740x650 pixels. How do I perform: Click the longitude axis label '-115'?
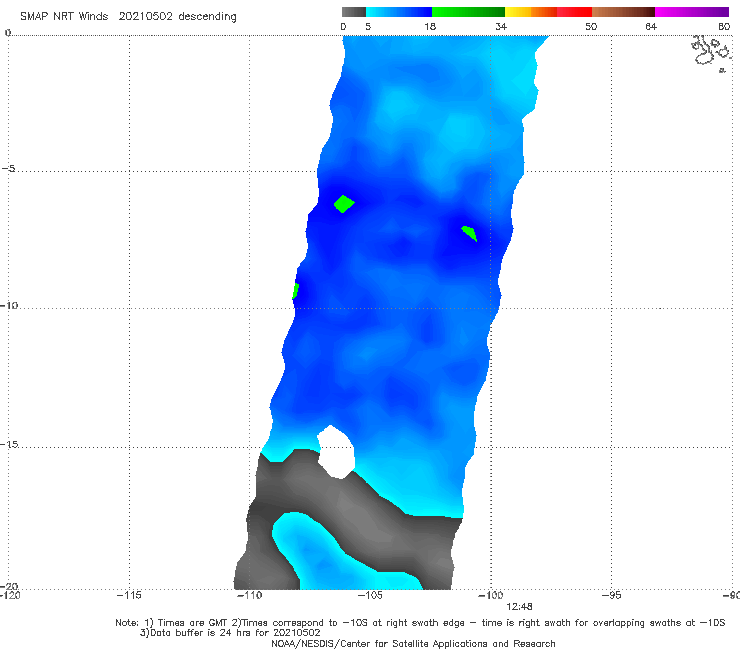click(x=129, y=595)
